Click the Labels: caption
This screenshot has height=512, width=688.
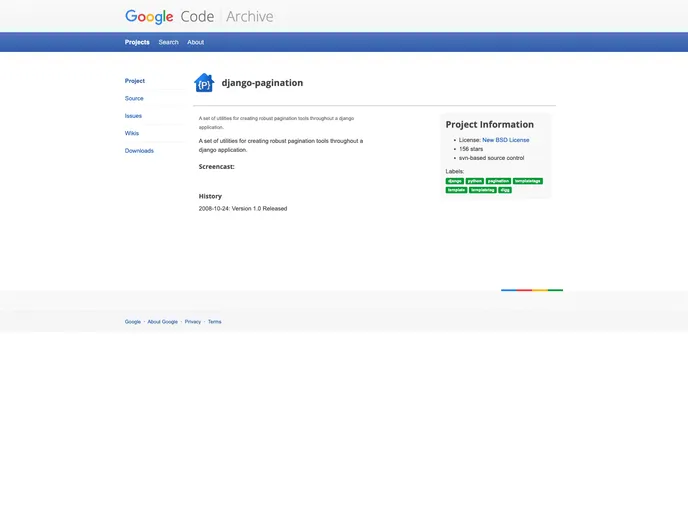[x=455, y=172]
